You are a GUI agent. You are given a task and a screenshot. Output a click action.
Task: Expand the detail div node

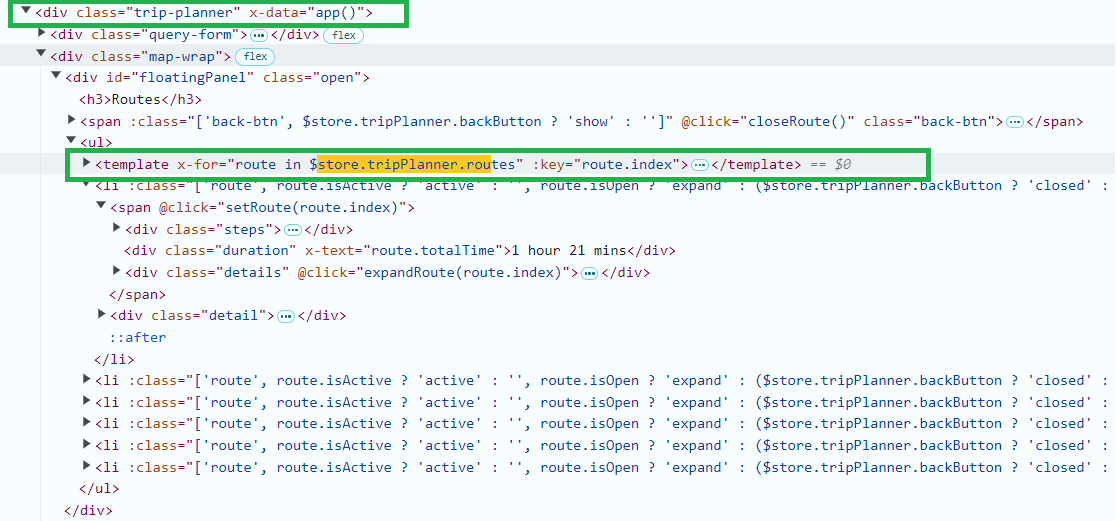102,314
